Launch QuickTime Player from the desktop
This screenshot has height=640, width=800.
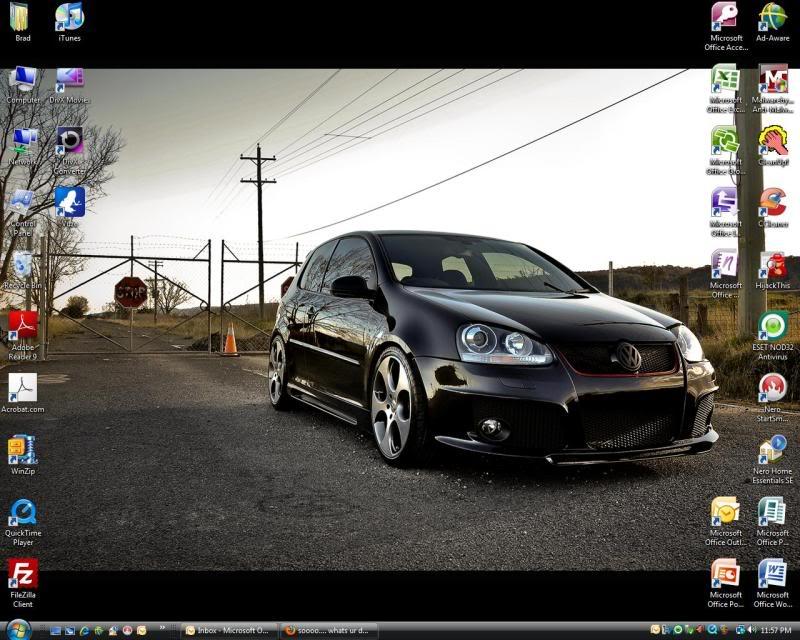click(x=22, y=523)
